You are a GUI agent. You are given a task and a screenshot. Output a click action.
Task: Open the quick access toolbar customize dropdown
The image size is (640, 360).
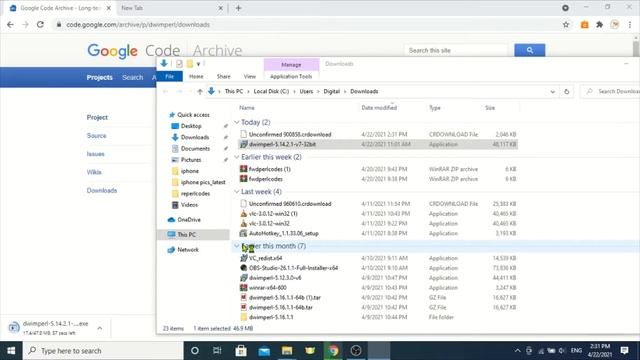click(198, 64)
